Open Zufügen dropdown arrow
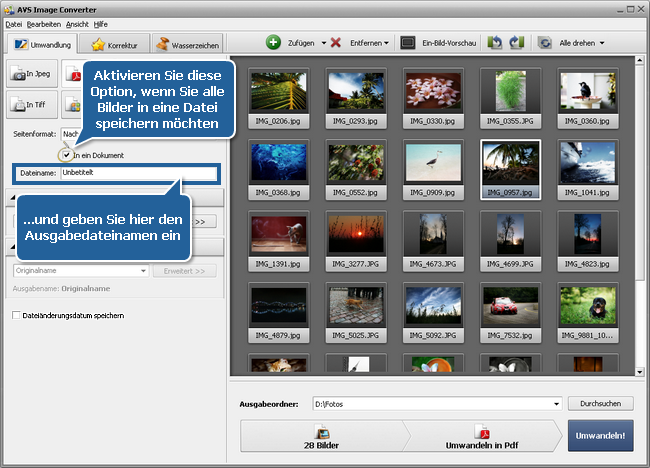This screenshot has width=650, height=468. [324, 43]
